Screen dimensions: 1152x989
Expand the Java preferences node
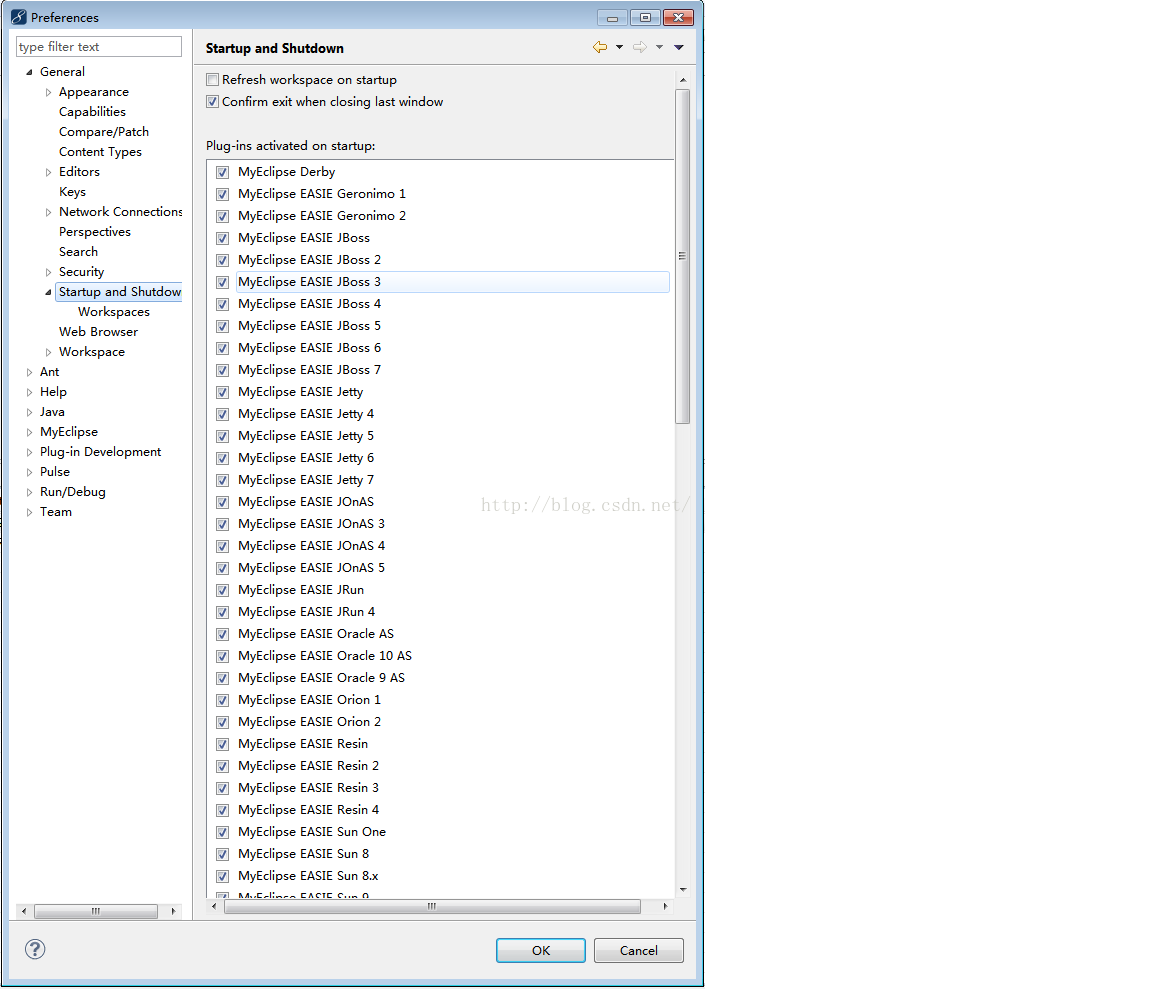click(29, 412)
